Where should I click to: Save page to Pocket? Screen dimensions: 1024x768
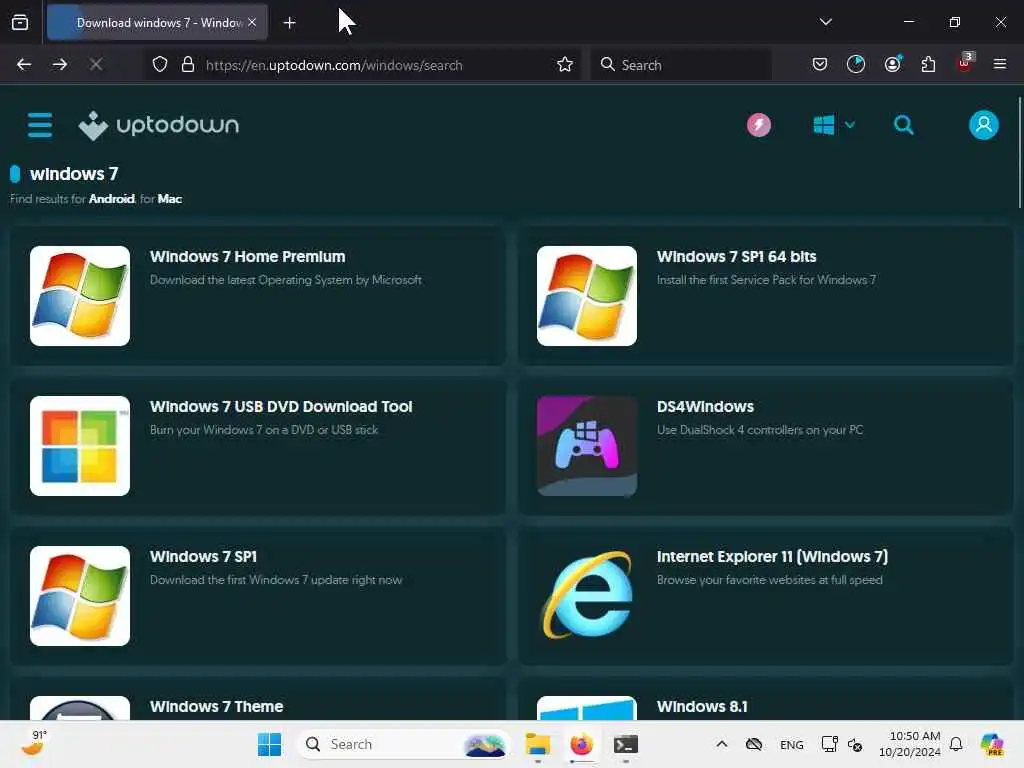point(820,65)
